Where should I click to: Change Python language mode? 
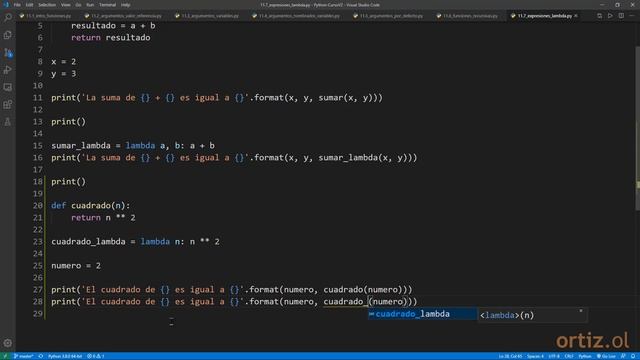(585, 356)
